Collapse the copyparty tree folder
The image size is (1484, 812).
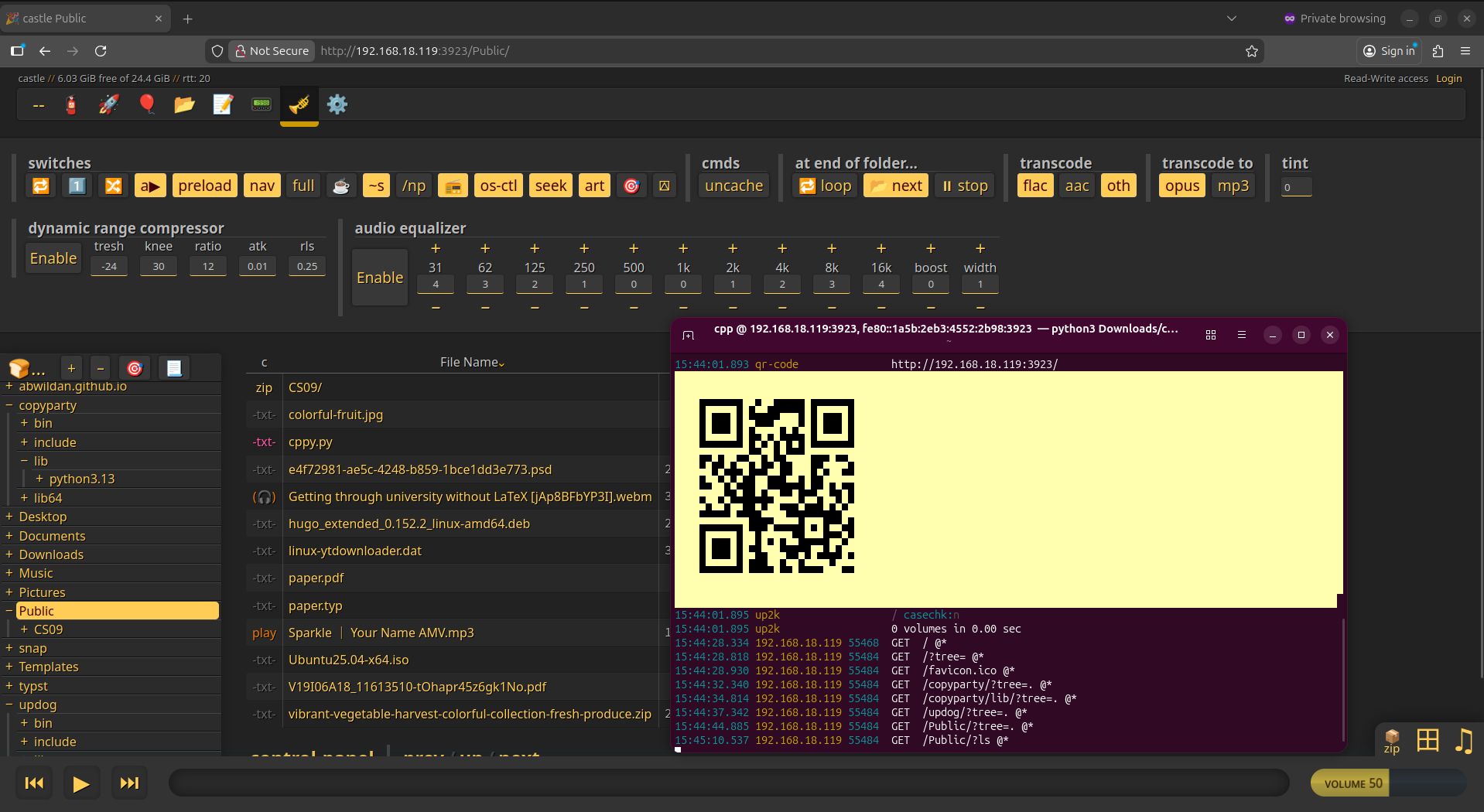tap(9, 405)
